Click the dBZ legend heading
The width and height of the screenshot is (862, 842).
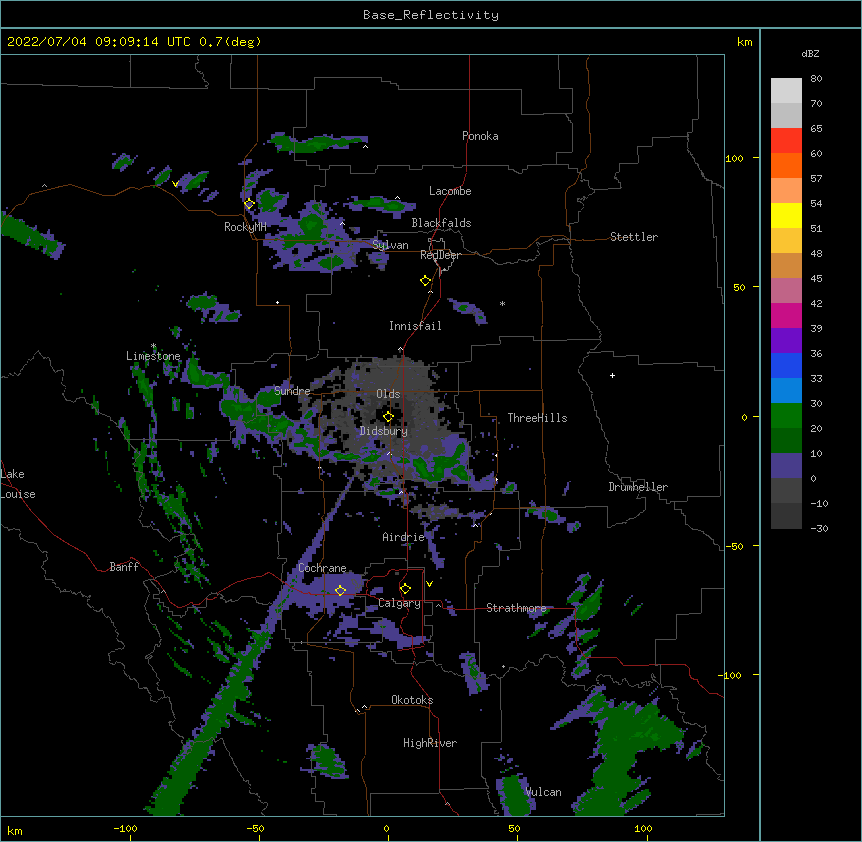coord(810,53)
